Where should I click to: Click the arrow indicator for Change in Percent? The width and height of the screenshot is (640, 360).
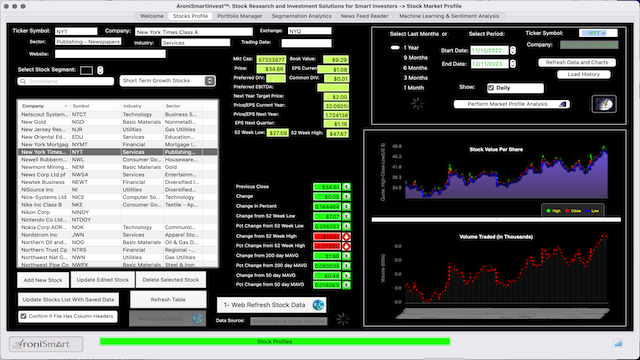tap(346, 207)
